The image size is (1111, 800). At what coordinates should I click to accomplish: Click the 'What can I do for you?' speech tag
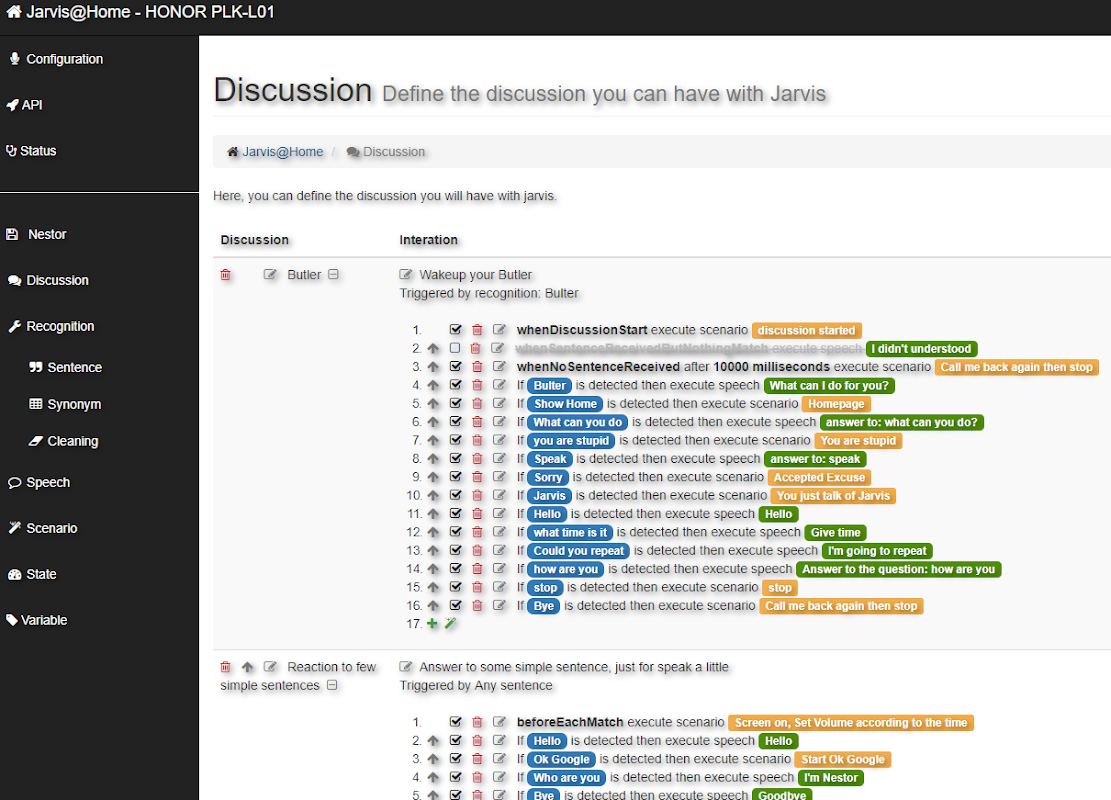point(829,385)
